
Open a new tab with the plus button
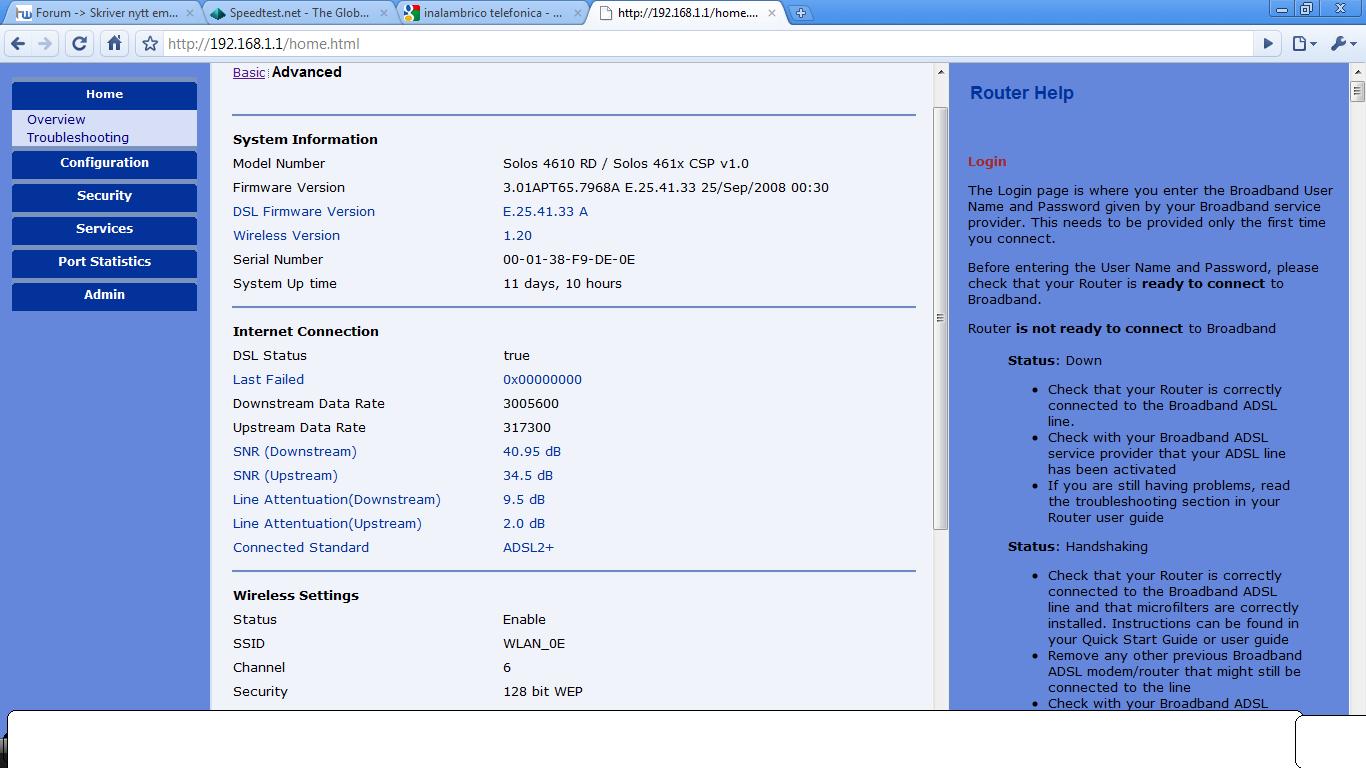click(801, 13)
